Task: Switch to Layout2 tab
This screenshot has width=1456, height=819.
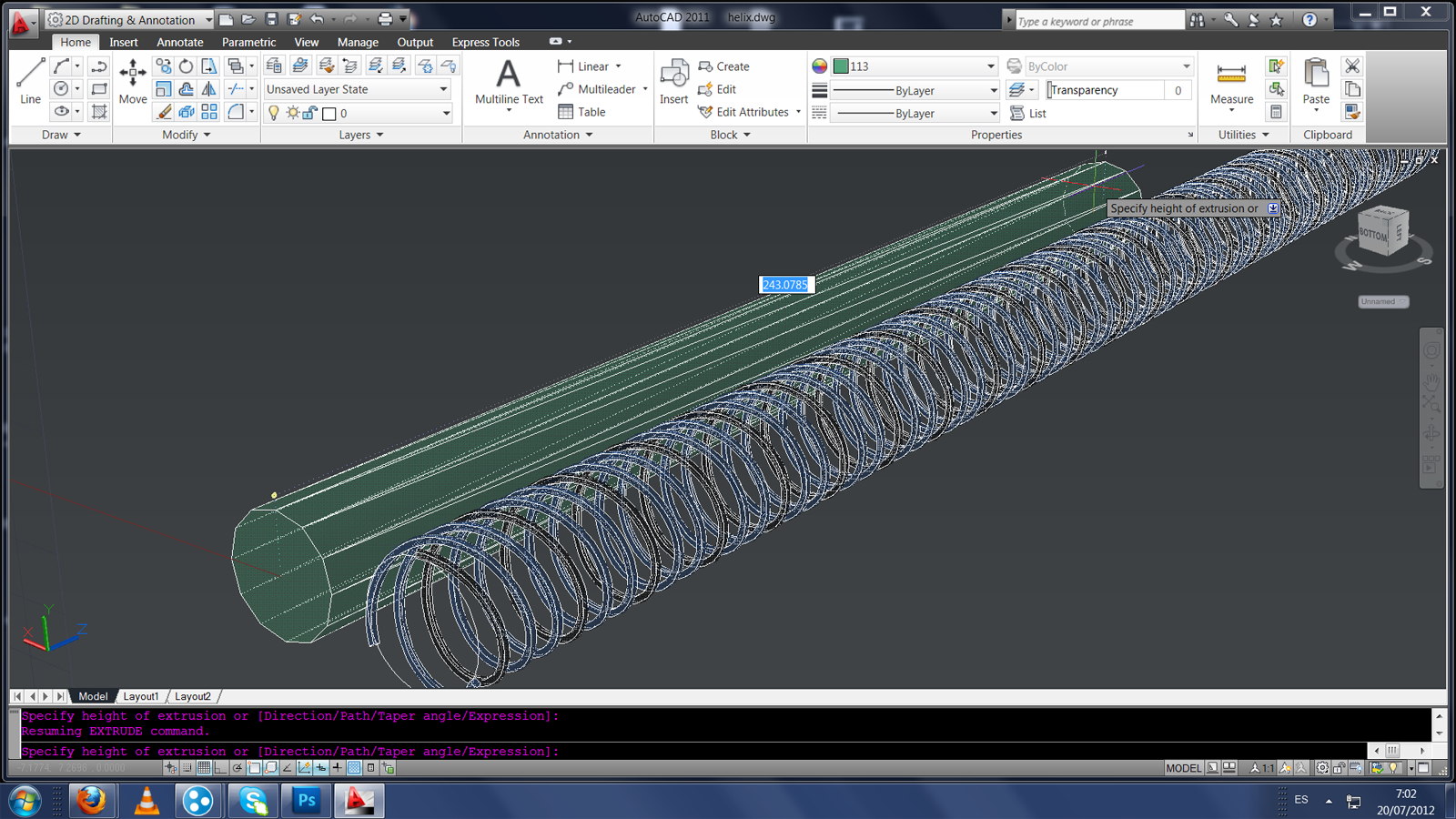Action: click(x=193, y=696)
